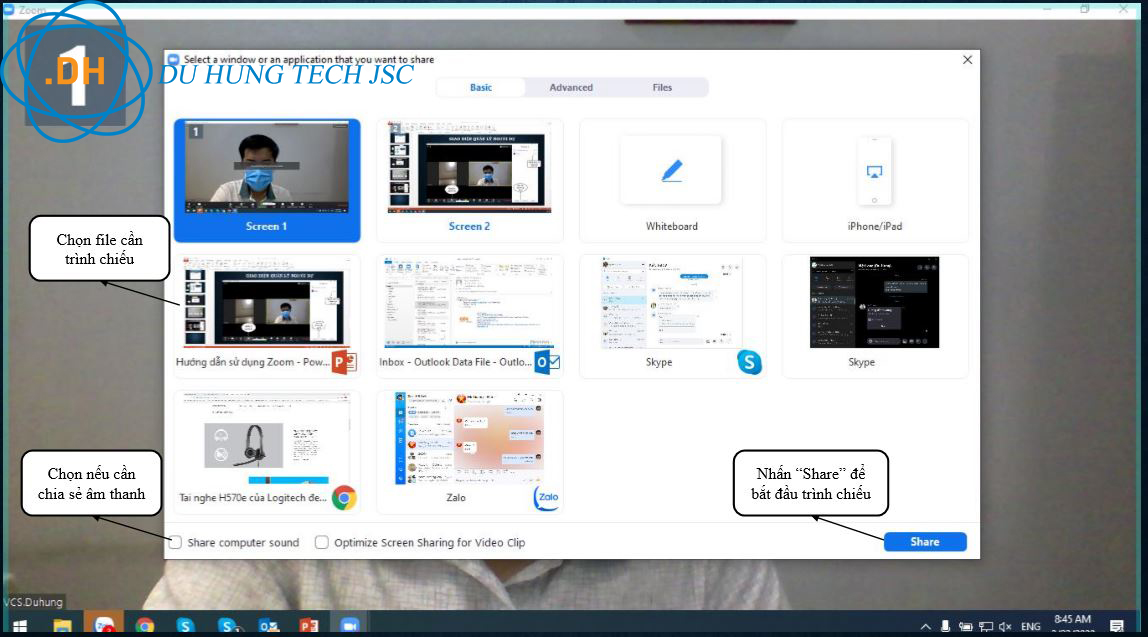Image resolution: width=1148 pixels, height=637 pixels.
Task: Select the Screen 2 thumbnail
Action: click(x=469, y=180)
